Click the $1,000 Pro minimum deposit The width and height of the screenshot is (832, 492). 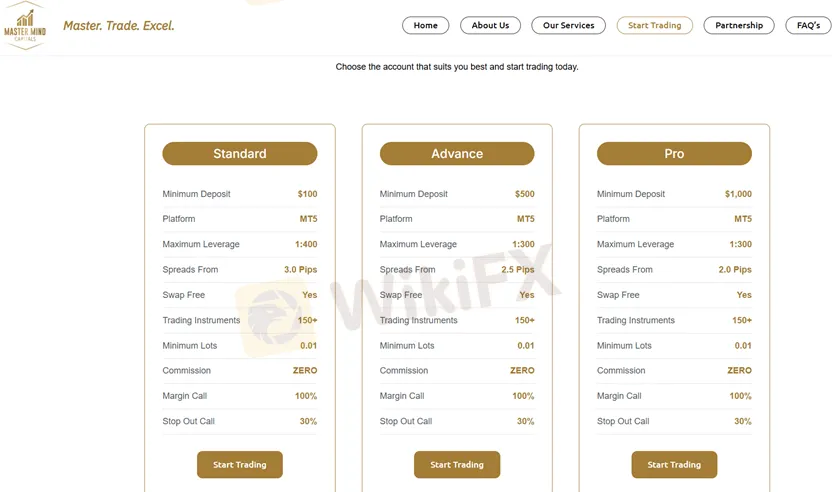tap(738, 194)
